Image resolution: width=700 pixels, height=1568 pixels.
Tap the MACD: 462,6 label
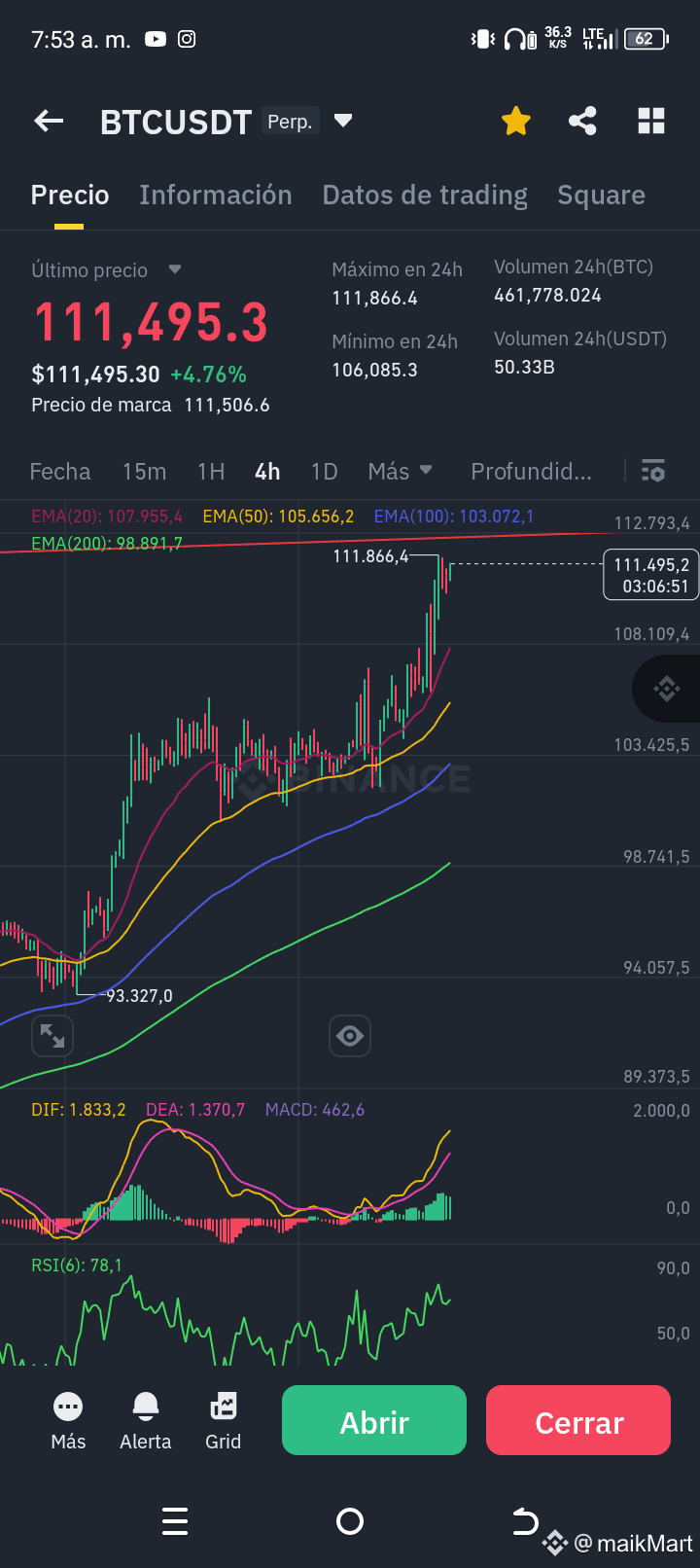pyautogui.click(x=315, y=1110)
